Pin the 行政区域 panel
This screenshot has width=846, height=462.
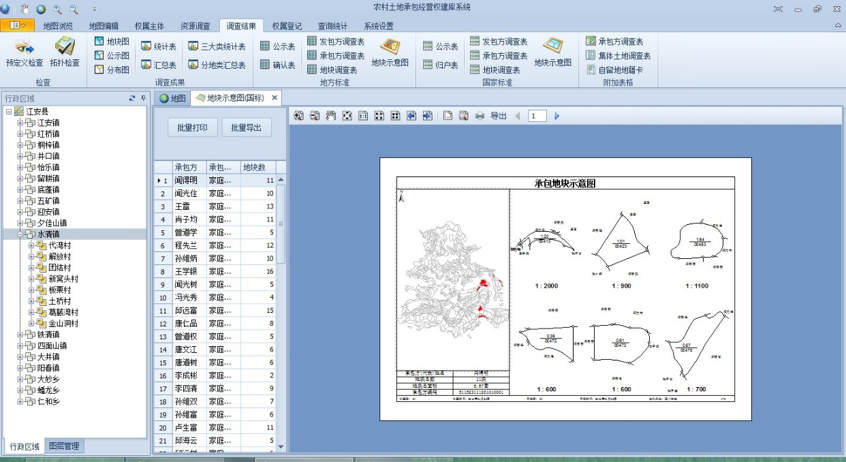pos(142,98)
